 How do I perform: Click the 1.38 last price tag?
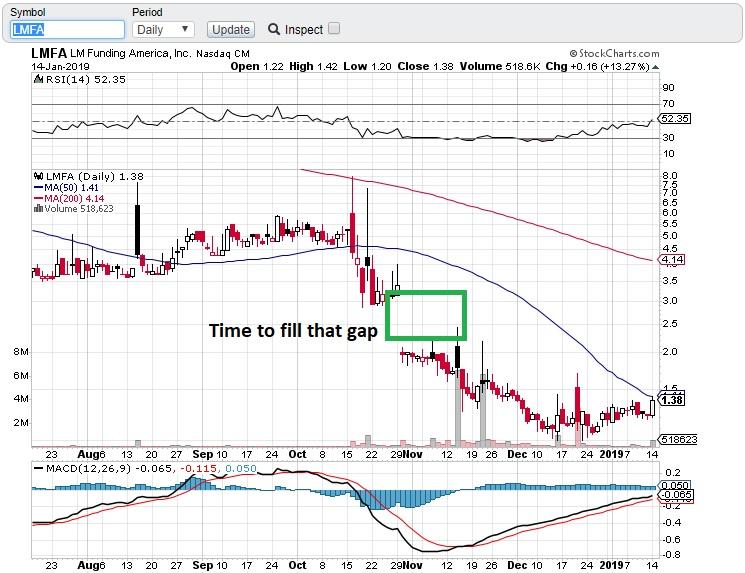[671, 400]
